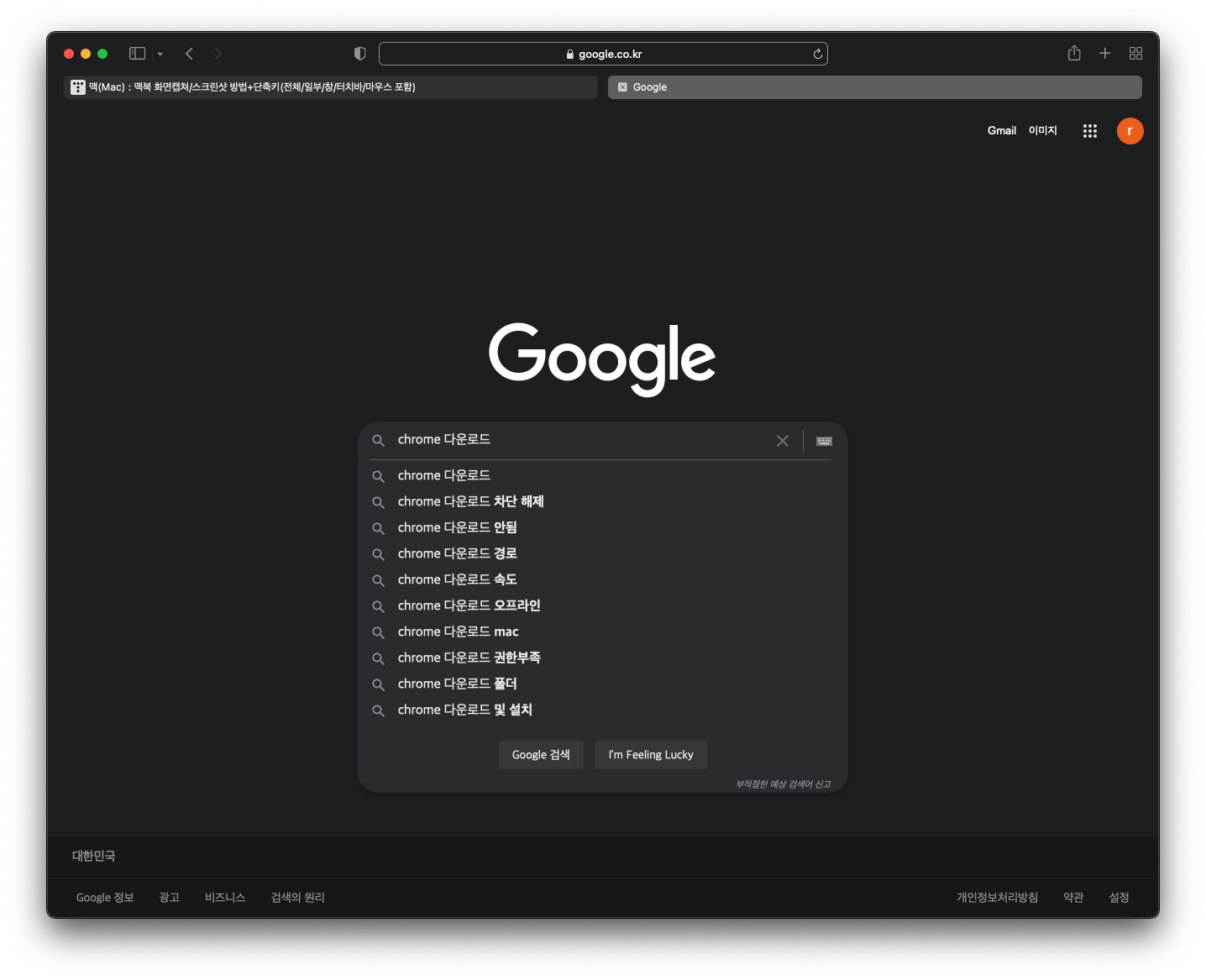Open the 비즈니스 footer link

(225, 898)
